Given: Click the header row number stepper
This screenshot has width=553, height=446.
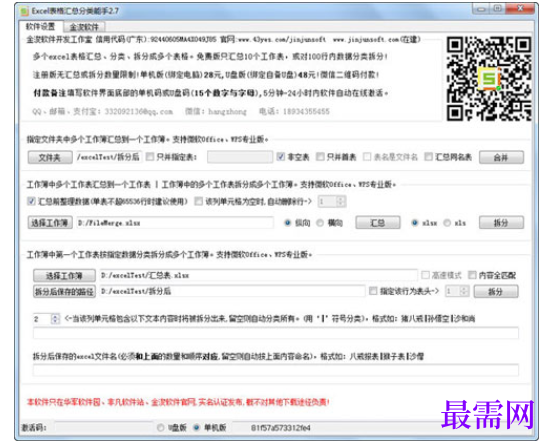Looking at the screenshot, I should point(457,291).
